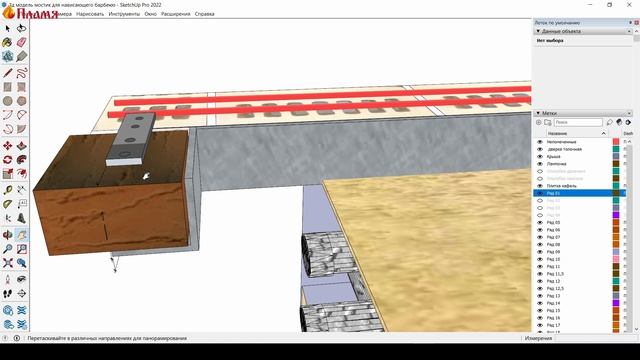Toggle visibility of Ряд 12,5 tag

coord(540,289)
